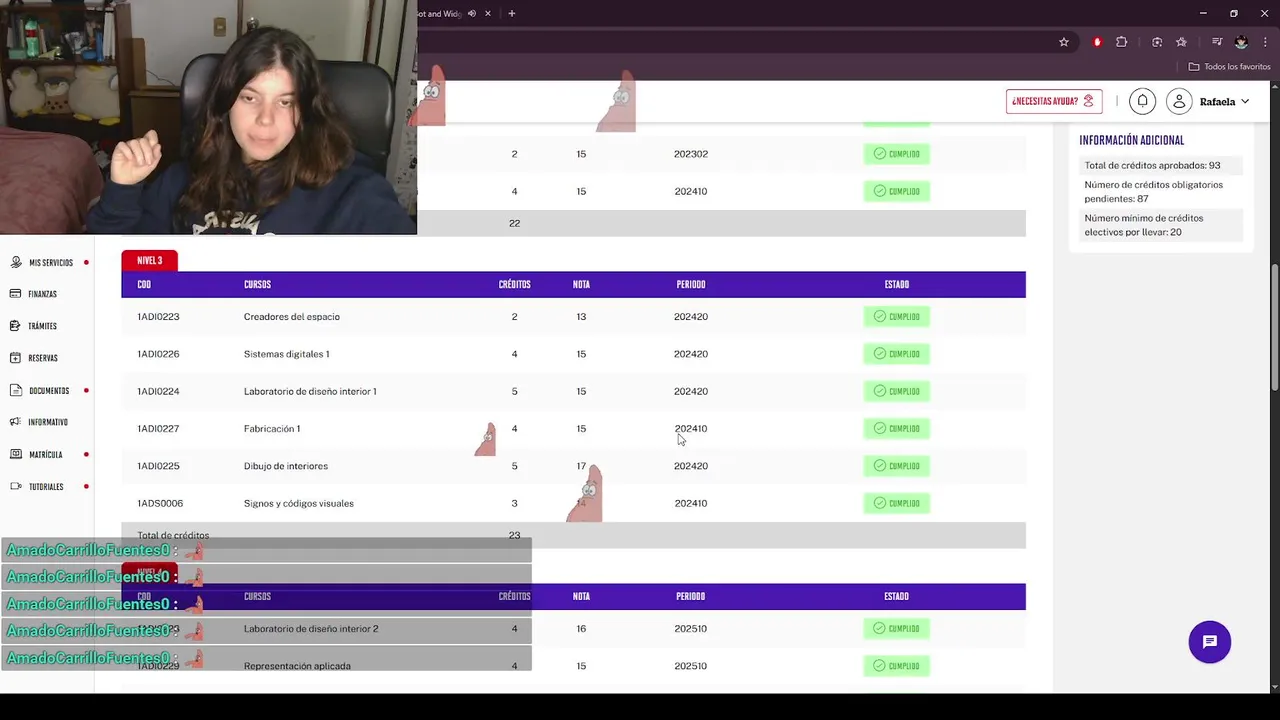Click the Cursos column header in Nivel 3

(x=257, y=285)
